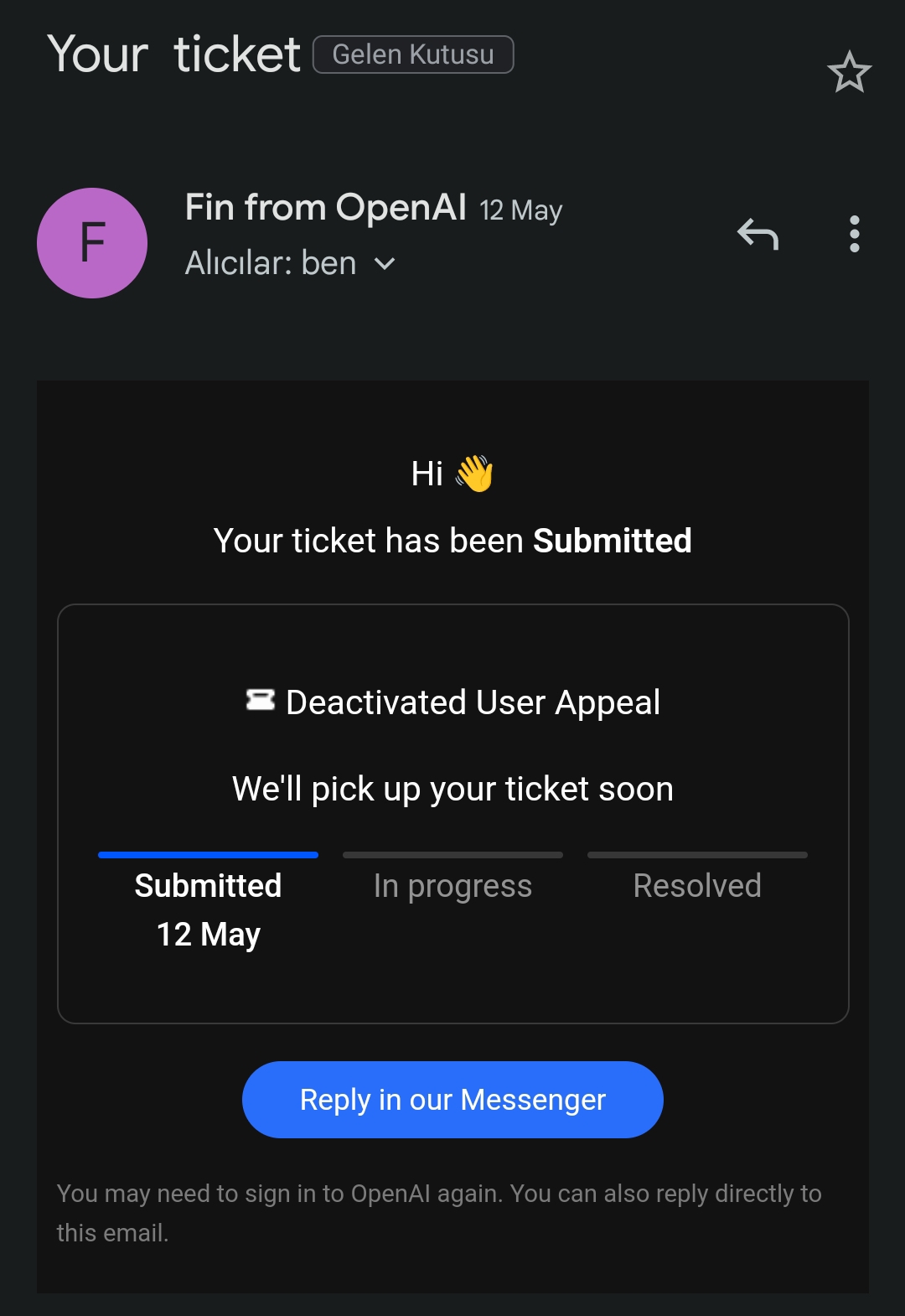Tap the Alıcılar: ben recipients line
This screenshot has height=1316, width=905.
tap(271, 264)
